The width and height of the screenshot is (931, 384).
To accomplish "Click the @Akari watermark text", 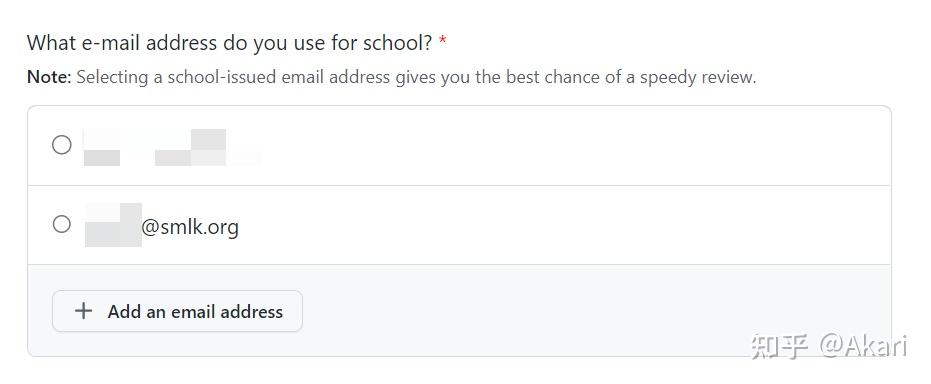I will [863, 346].
